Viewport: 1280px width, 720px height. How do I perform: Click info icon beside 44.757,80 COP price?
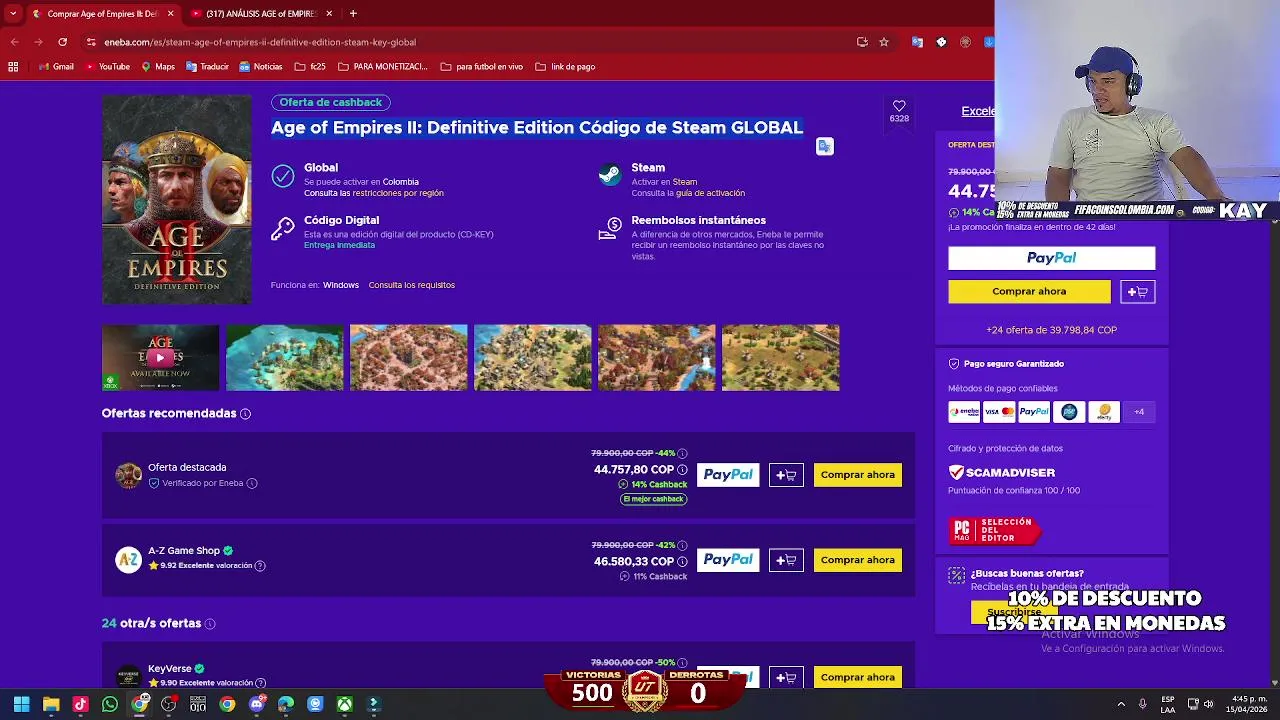pyautogui.click(x=682, y=470)
